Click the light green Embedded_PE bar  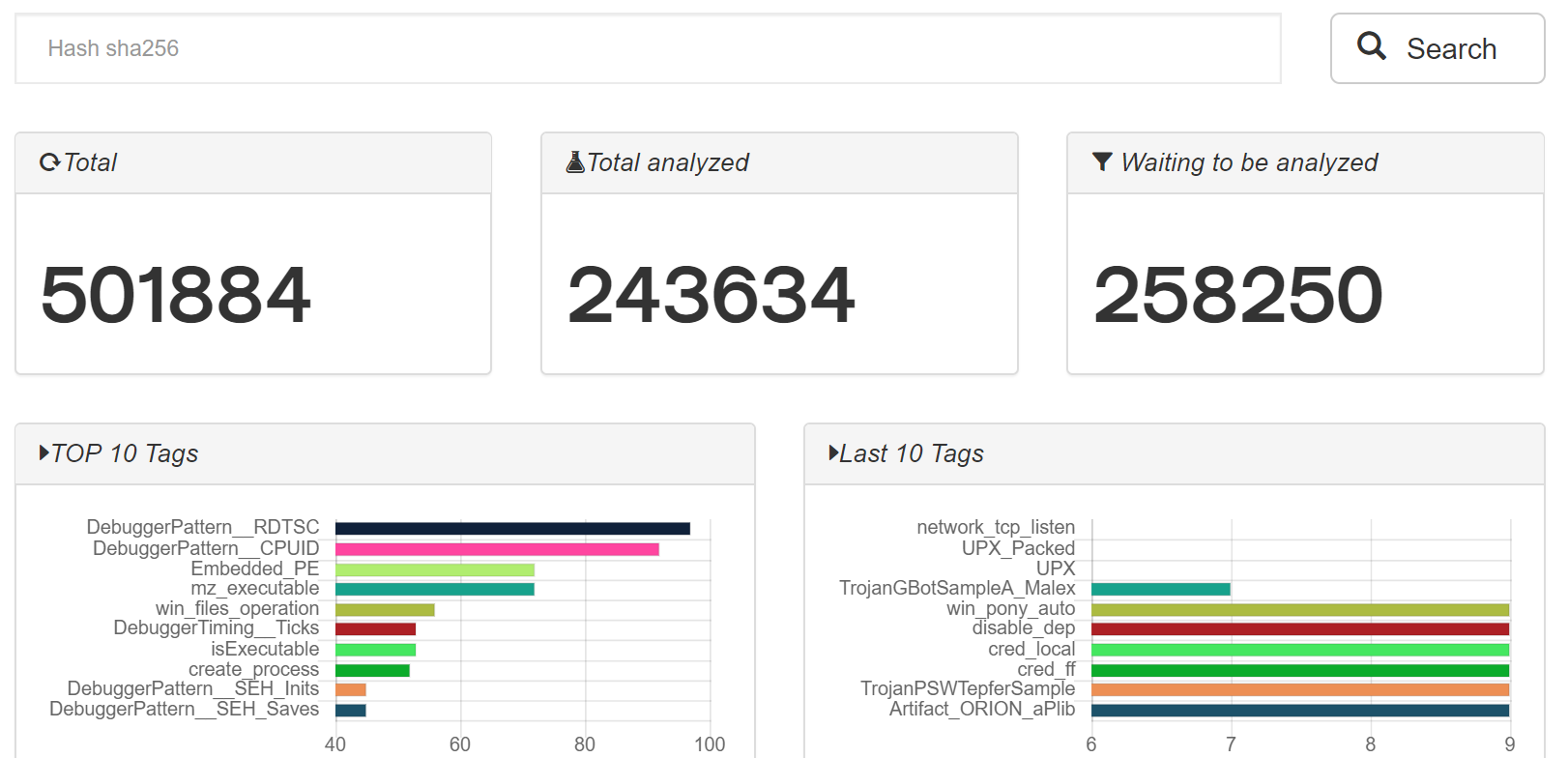[x=434, y=569]
